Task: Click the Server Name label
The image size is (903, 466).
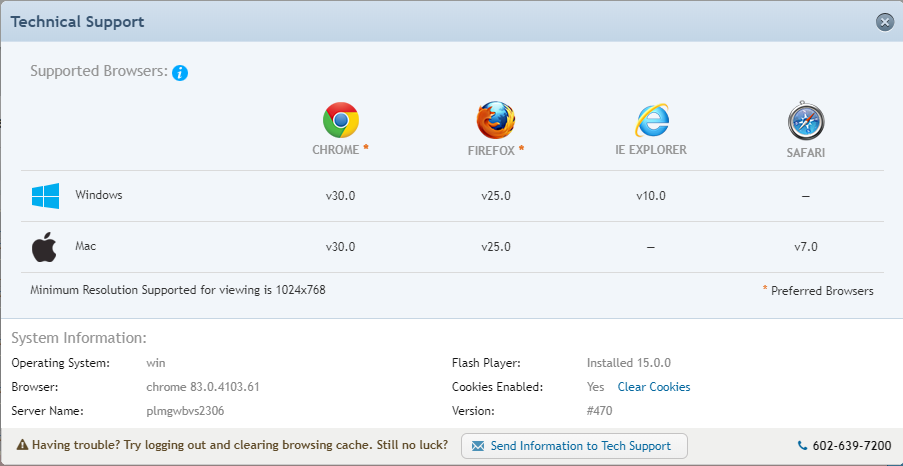Action: (x=48, y=411)
